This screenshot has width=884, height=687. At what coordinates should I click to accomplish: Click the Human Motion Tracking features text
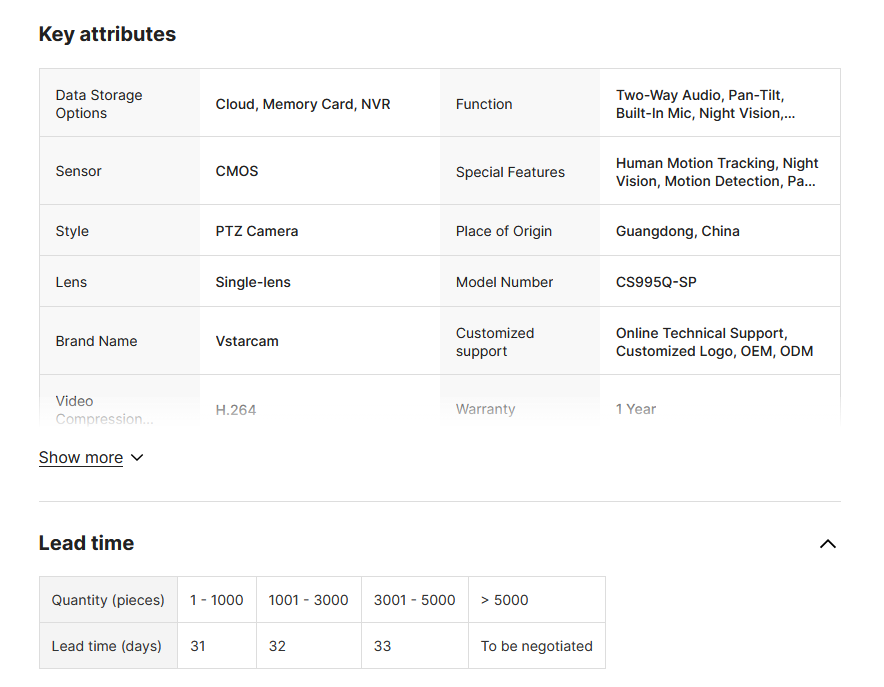point(716,172)
